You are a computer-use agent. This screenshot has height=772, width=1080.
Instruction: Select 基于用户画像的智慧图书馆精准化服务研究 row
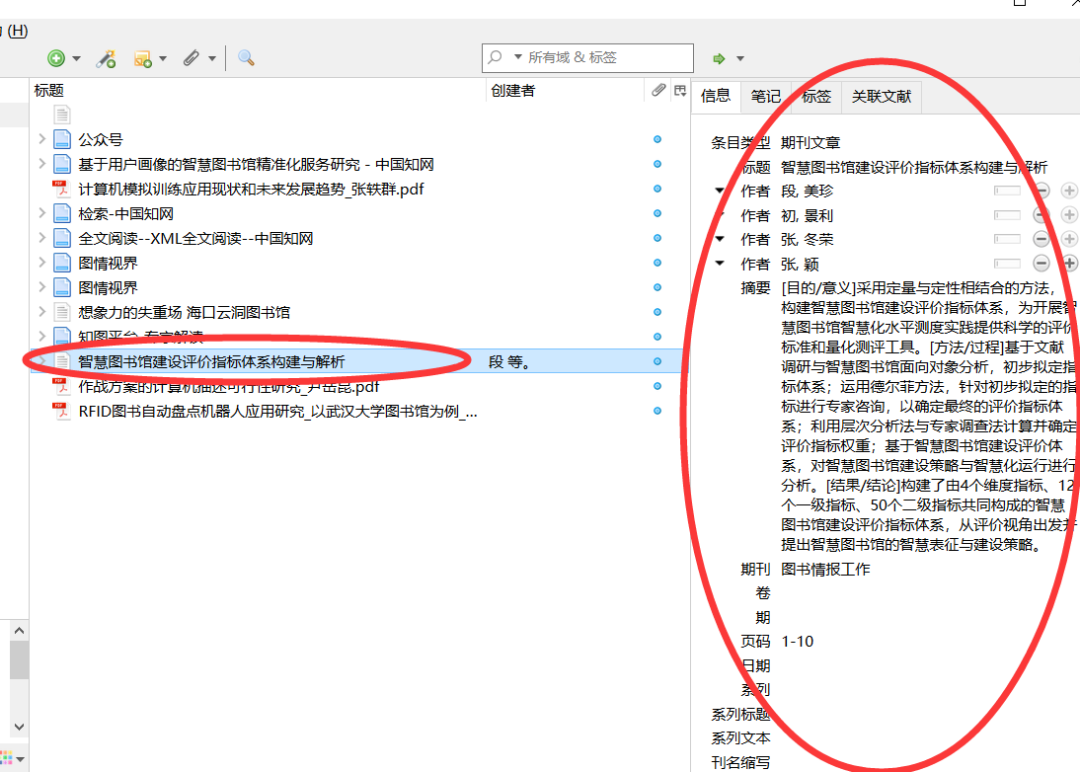[358, 164]
